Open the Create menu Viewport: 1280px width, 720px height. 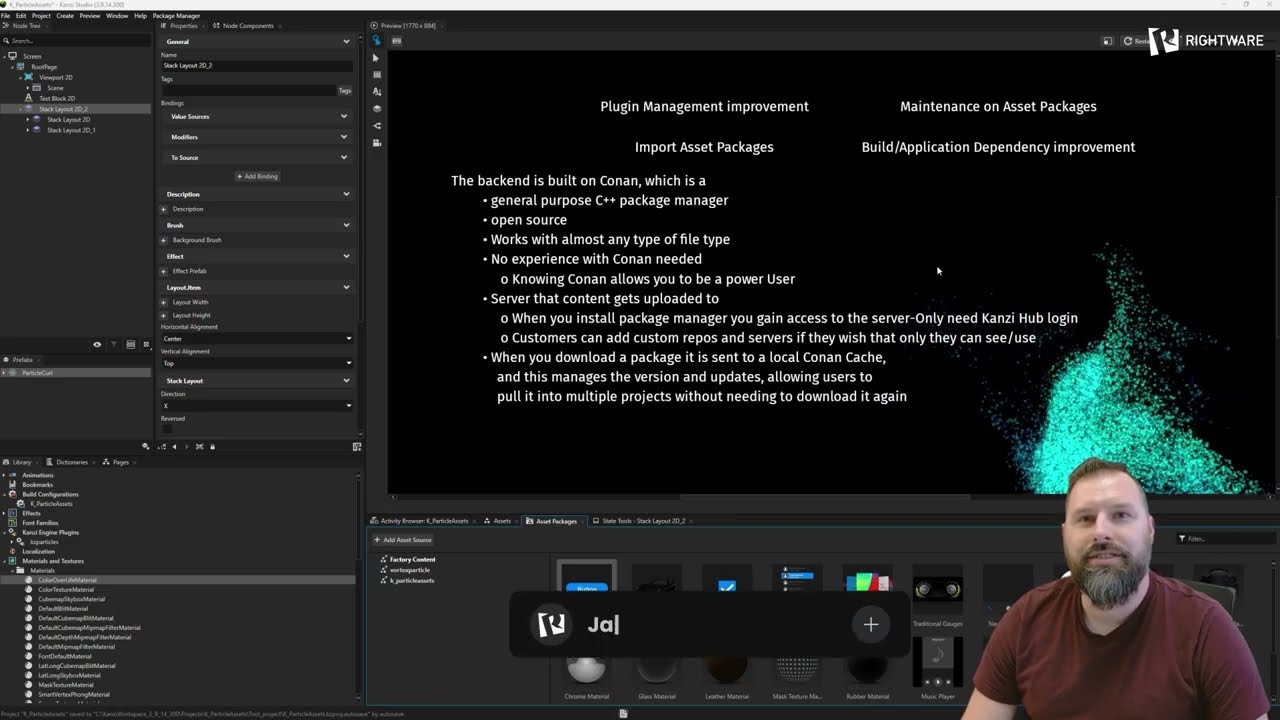pos(65,16)
